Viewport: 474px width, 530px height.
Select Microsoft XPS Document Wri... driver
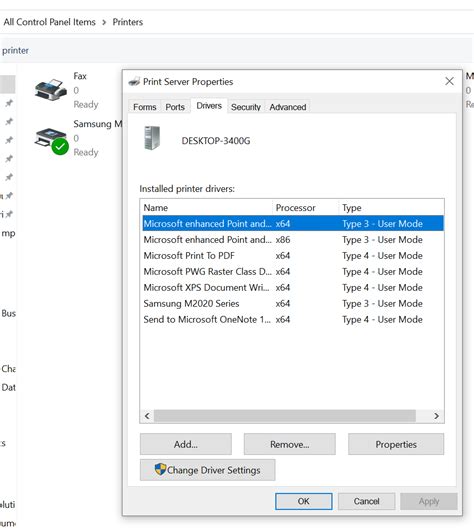coord(293,287)
